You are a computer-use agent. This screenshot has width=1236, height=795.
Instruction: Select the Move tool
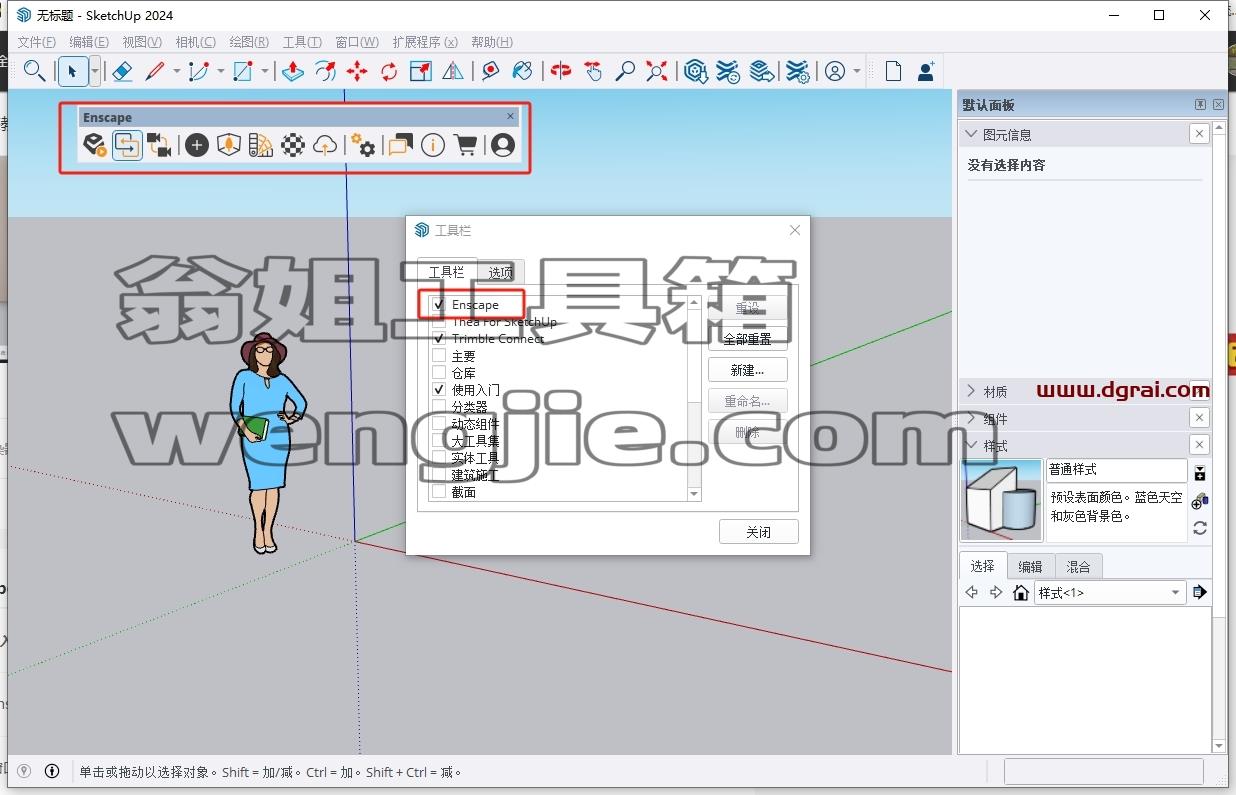coord(357,71)
